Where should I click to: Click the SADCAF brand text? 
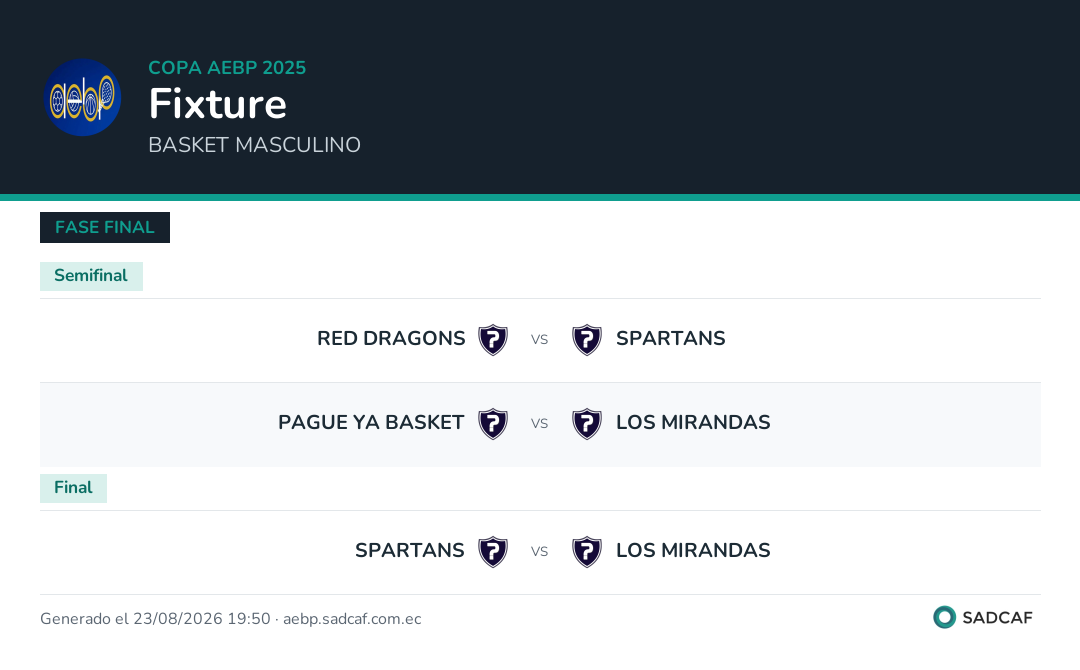pyautogui.click(x=997, y=618)
